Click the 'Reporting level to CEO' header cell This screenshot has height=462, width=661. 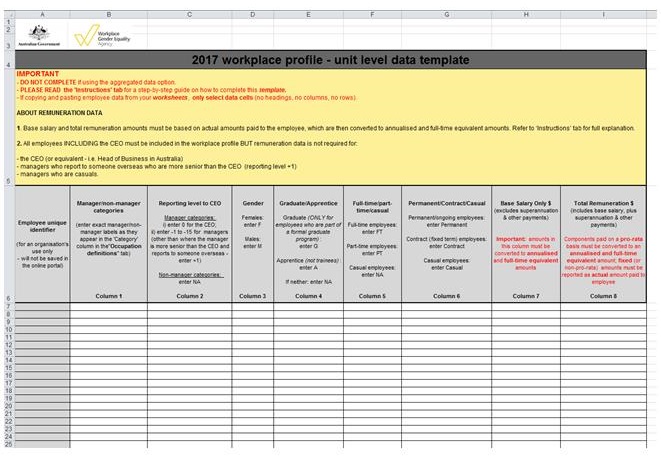coord(190,240)
